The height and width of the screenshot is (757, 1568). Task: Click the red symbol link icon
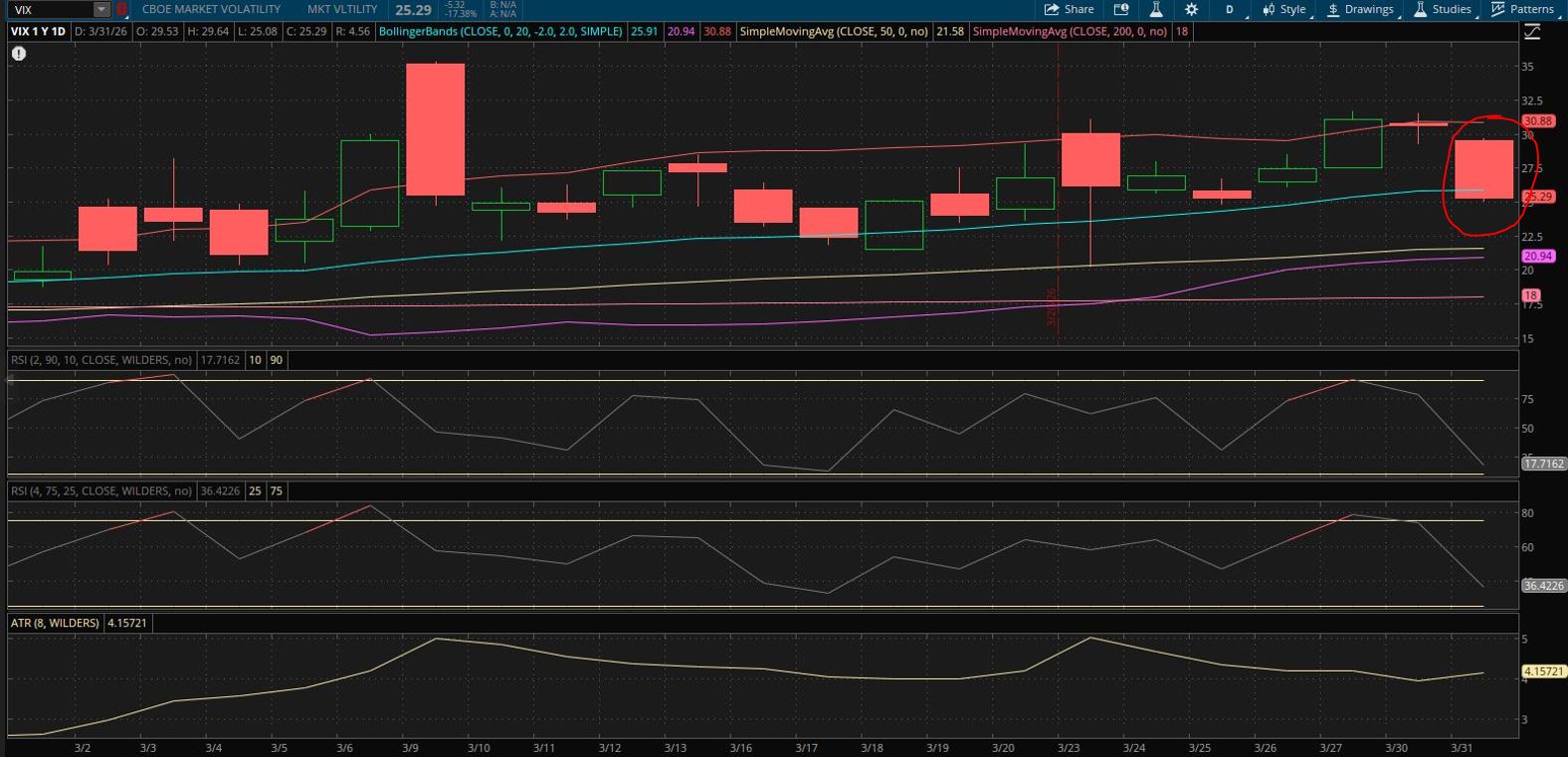(122, 10)
